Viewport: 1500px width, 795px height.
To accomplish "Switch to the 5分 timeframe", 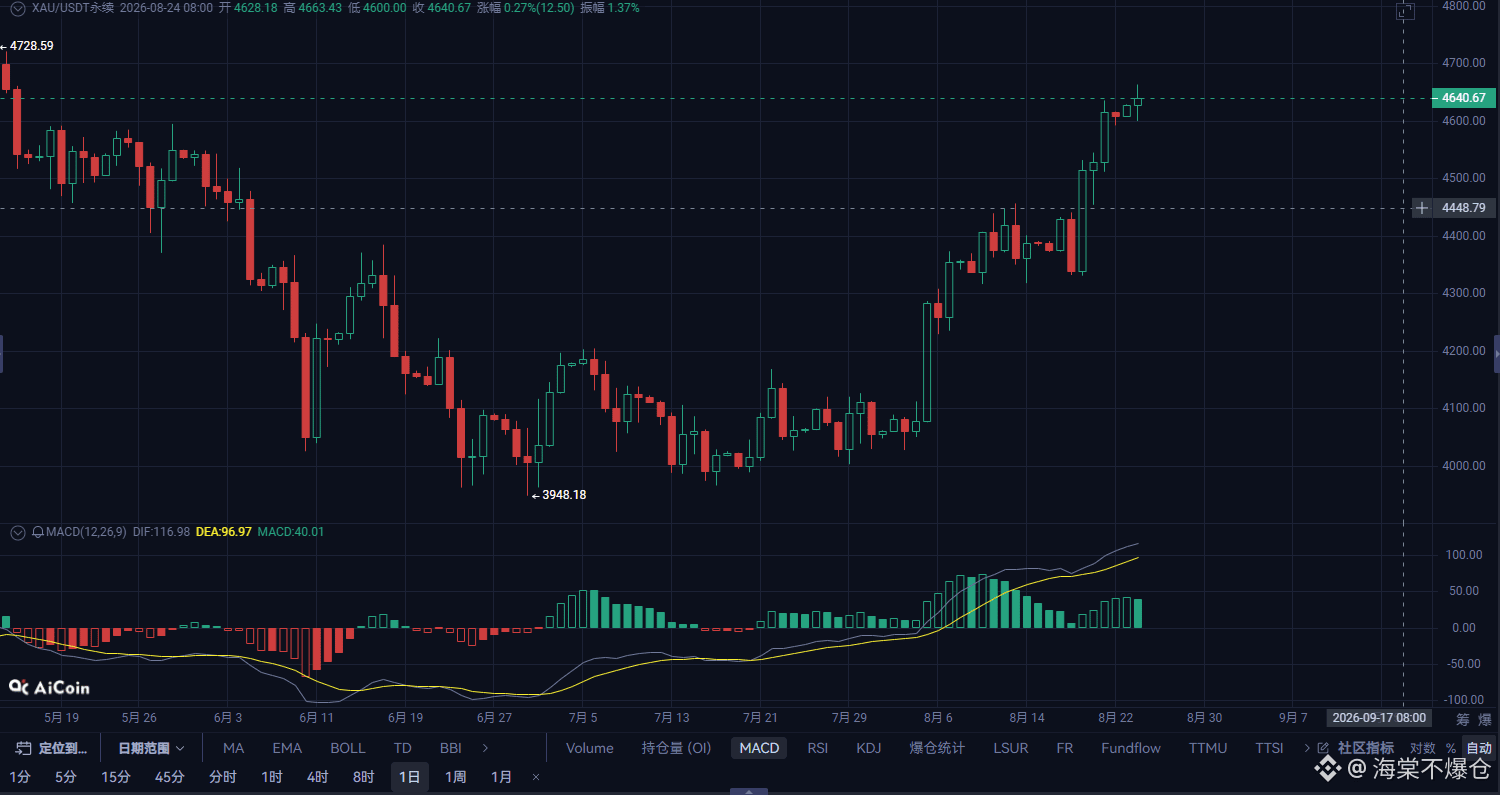I will [x=65, y=777].
